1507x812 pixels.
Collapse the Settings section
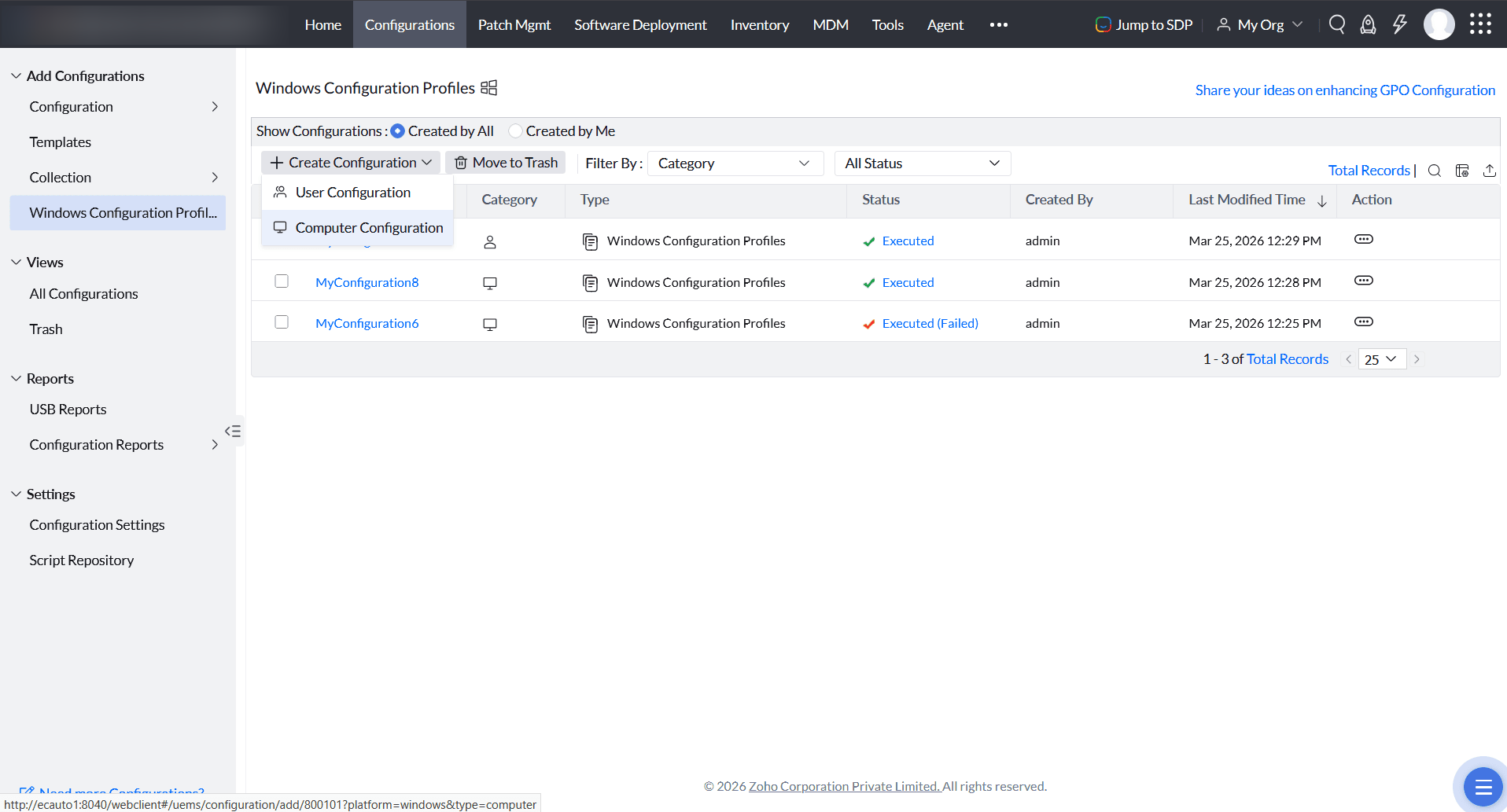click(x=16, y=494)
